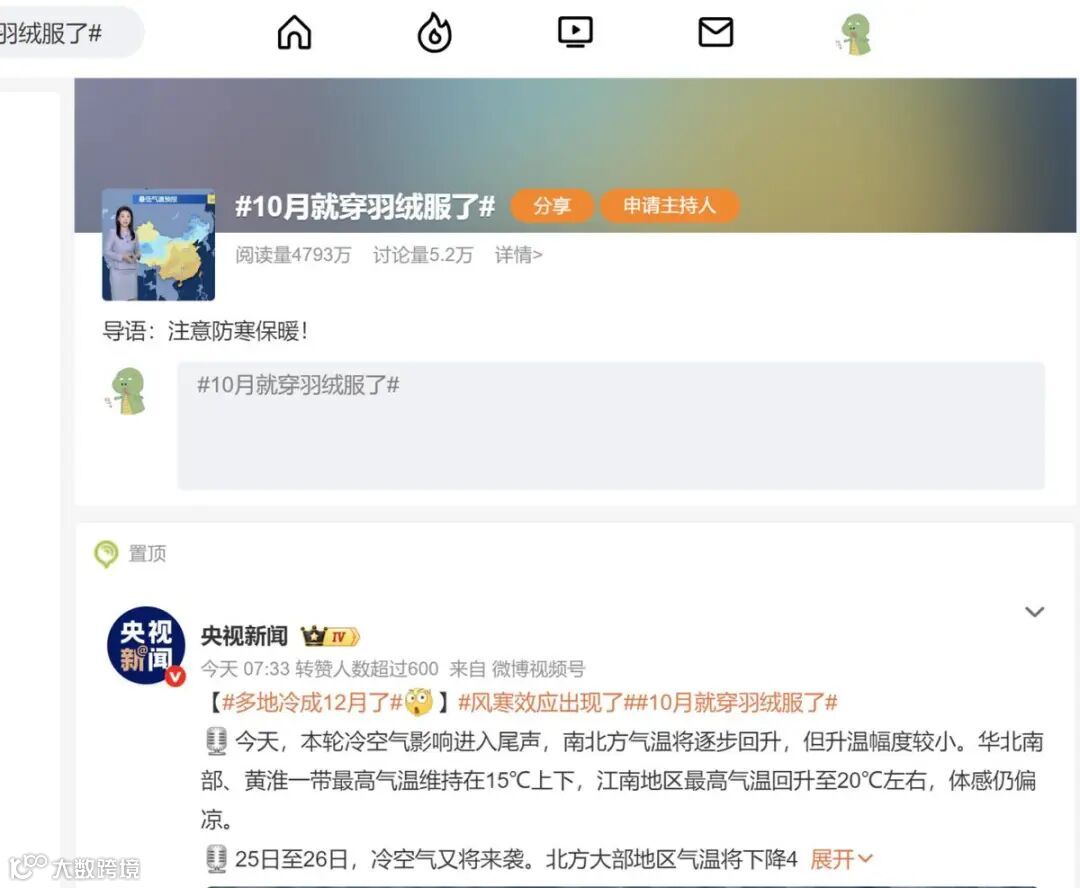Click the 申请主持人 apply host button
Viewport: 1080px width, 888px height.
[669, 205]
